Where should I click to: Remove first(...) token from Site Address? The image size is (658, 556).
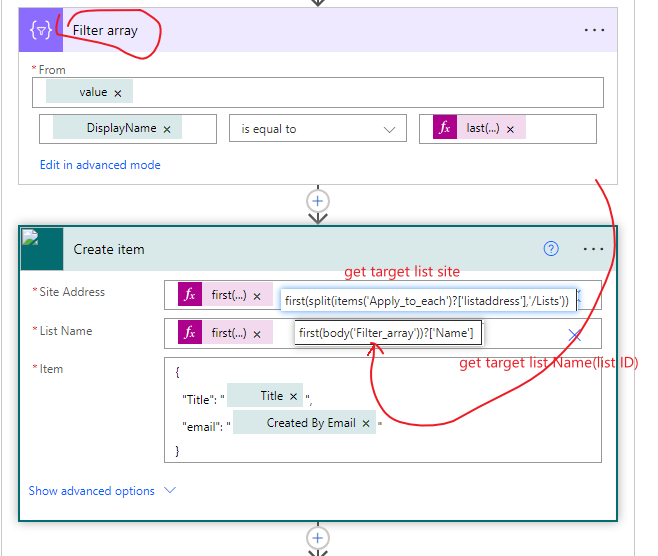pos(257,296)
